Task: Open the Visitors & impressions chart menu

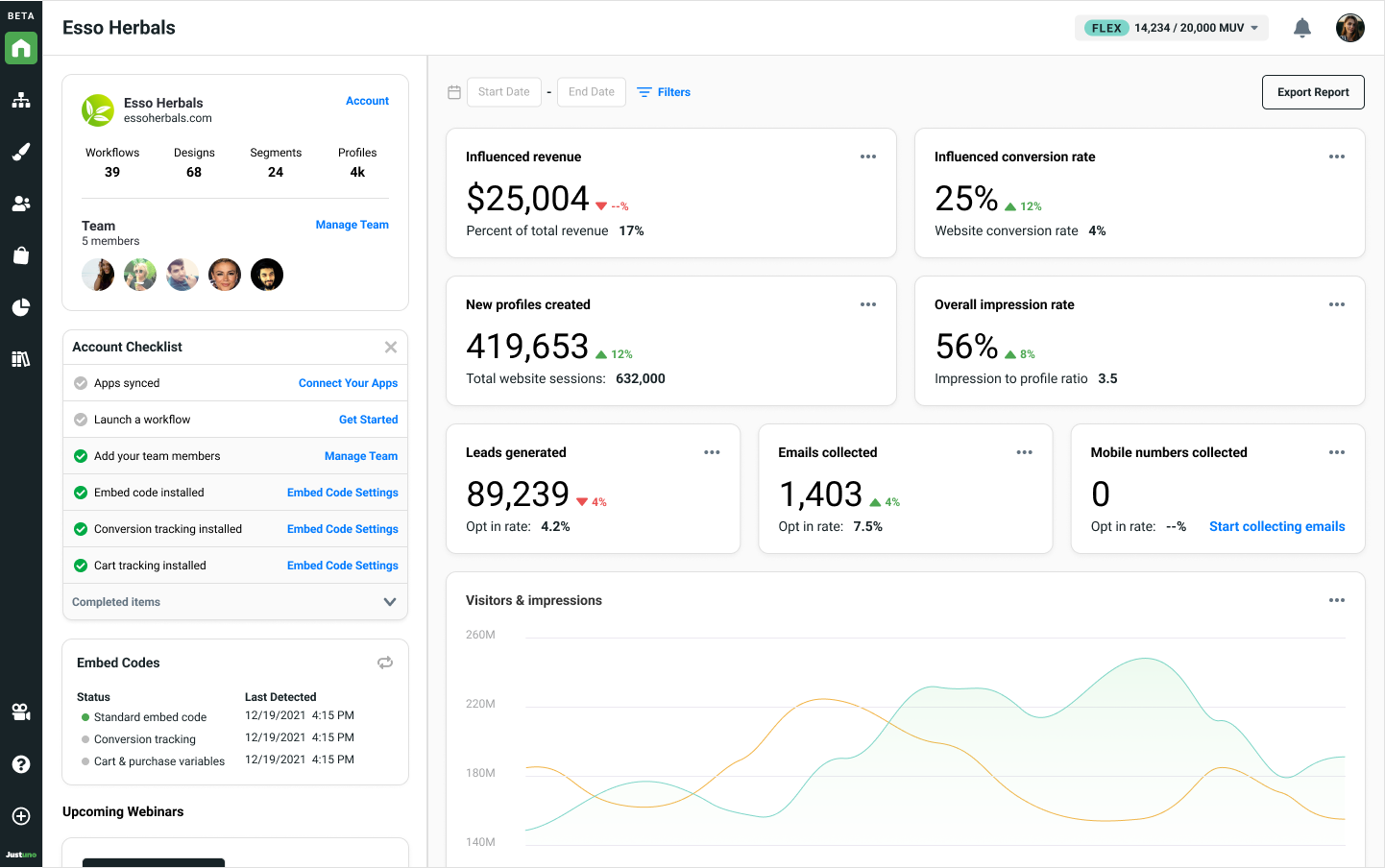Action: [1336, 600]
